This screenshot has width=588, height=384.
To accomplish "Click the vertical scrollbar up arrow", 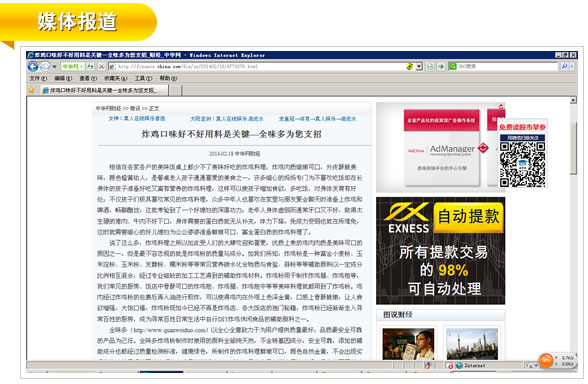I will [573, 100].
